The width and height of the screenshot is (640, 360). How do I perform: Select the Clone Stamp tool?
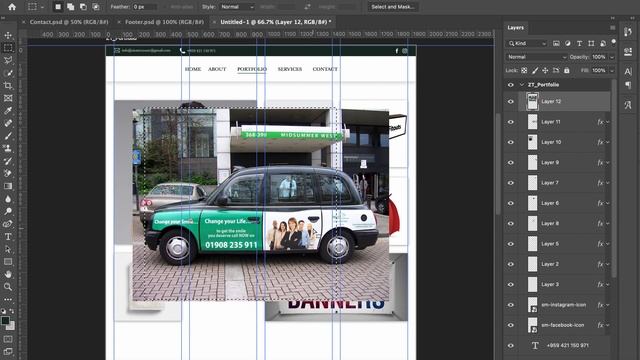click(8, 149)
